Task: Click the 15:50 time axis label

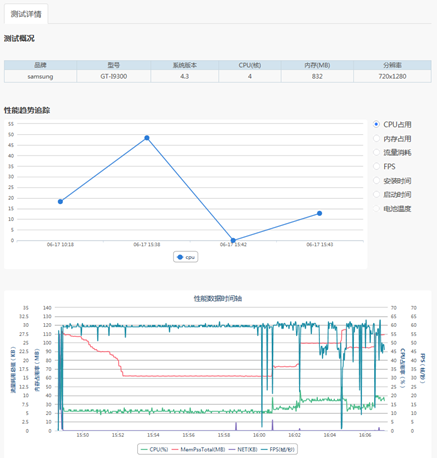Action: [83, 435]
